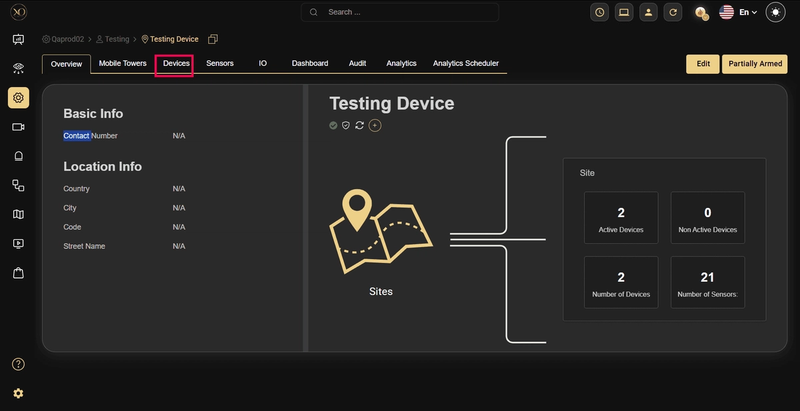This screenshot has height=411, width=800.
Task: Click the Code label
Action: click(x=72, y=227)
